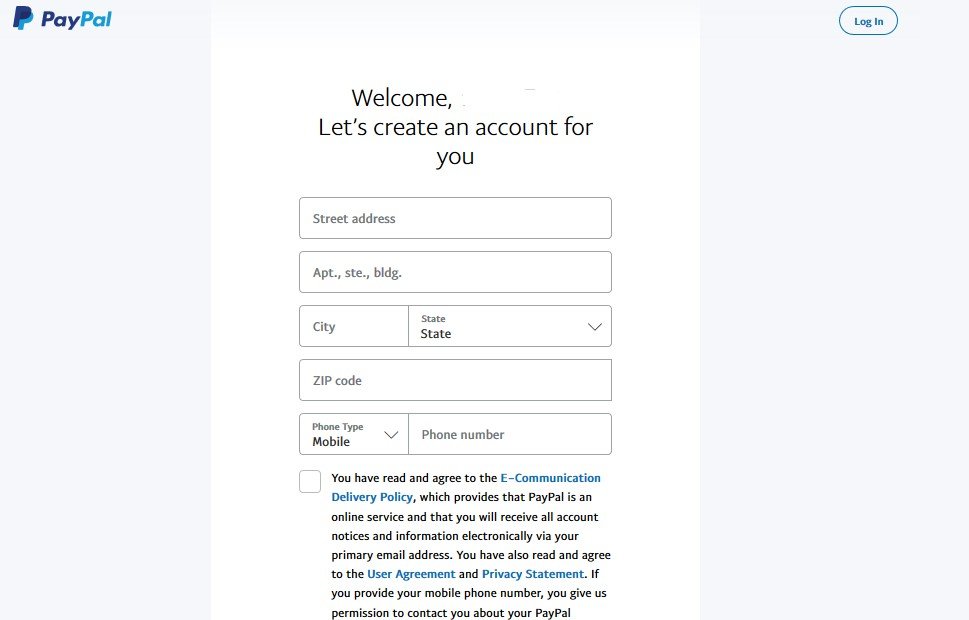
Task: Click the Mobile value in Phone Type
Action: 331,441
